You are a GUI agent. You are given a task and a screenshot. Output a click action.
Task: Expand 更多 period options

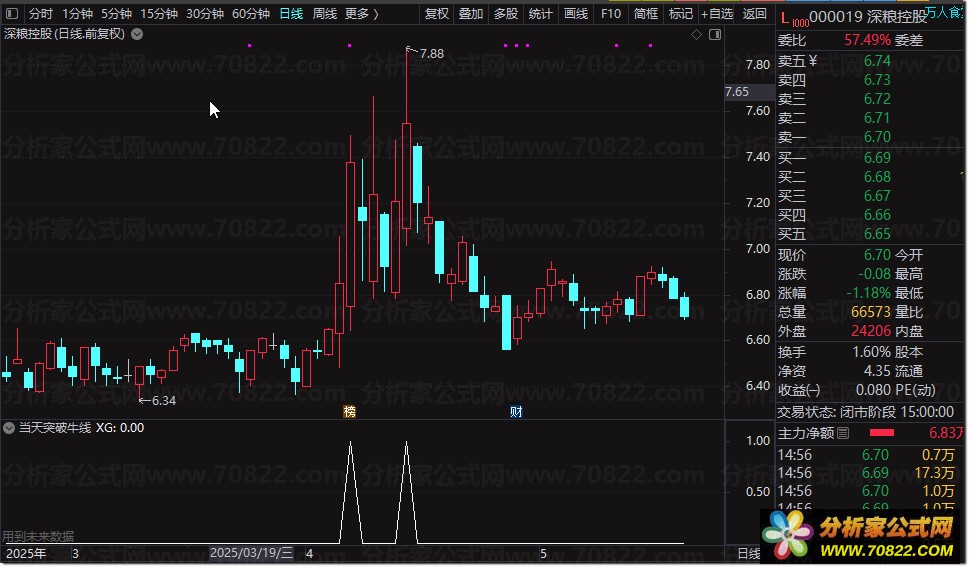tap(362, 14)
